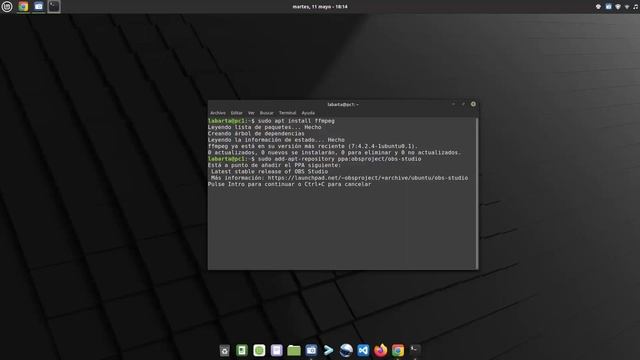This screenshot has height=360, width=640.
Task: Open the Buscar menu in the terminal
Action: (267, 113)
